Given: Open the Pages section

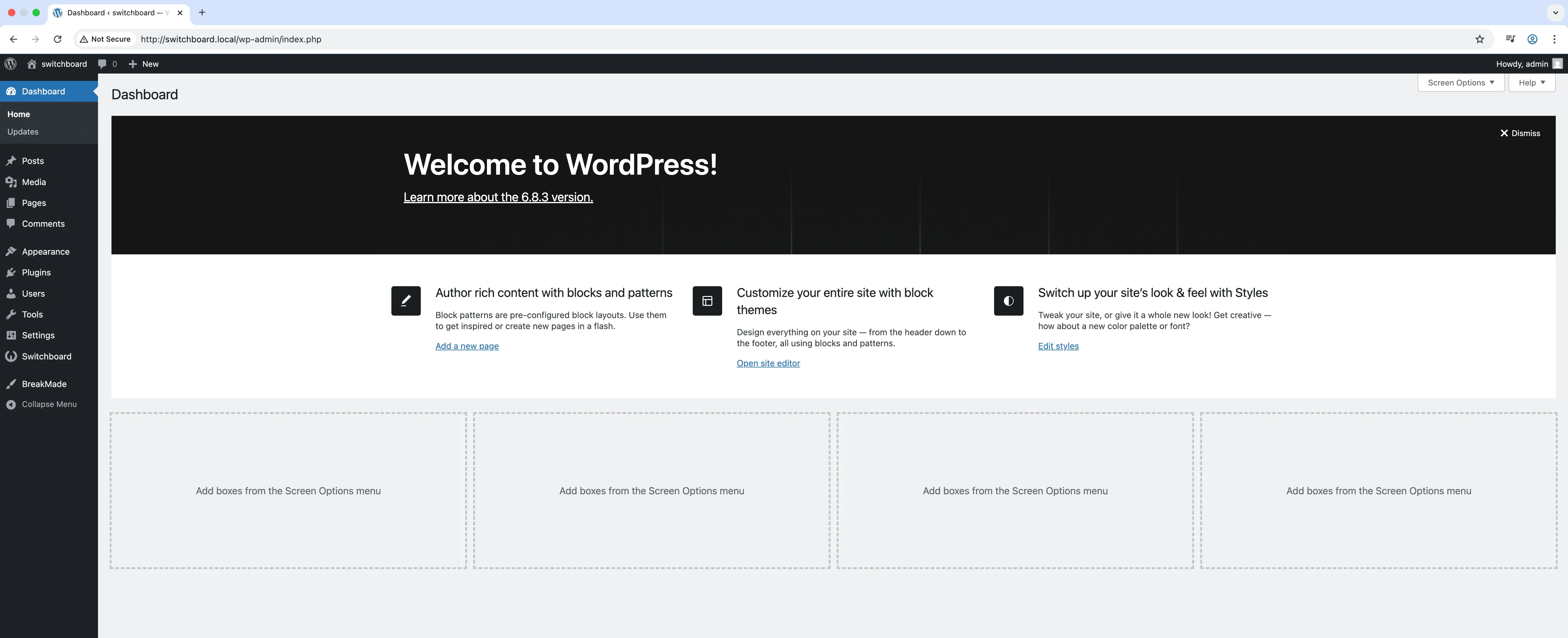Looking at the screenshot, I should tap(33, 202).
